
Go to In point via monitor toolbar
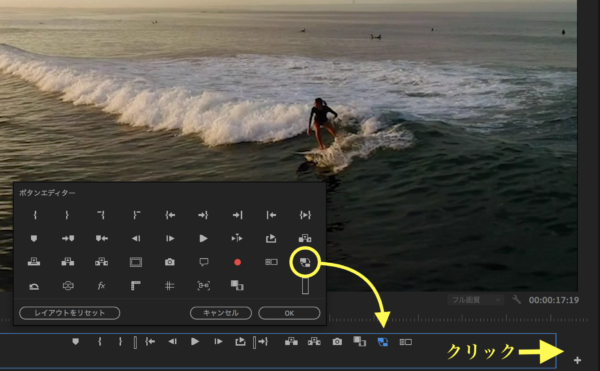point(150,341)
